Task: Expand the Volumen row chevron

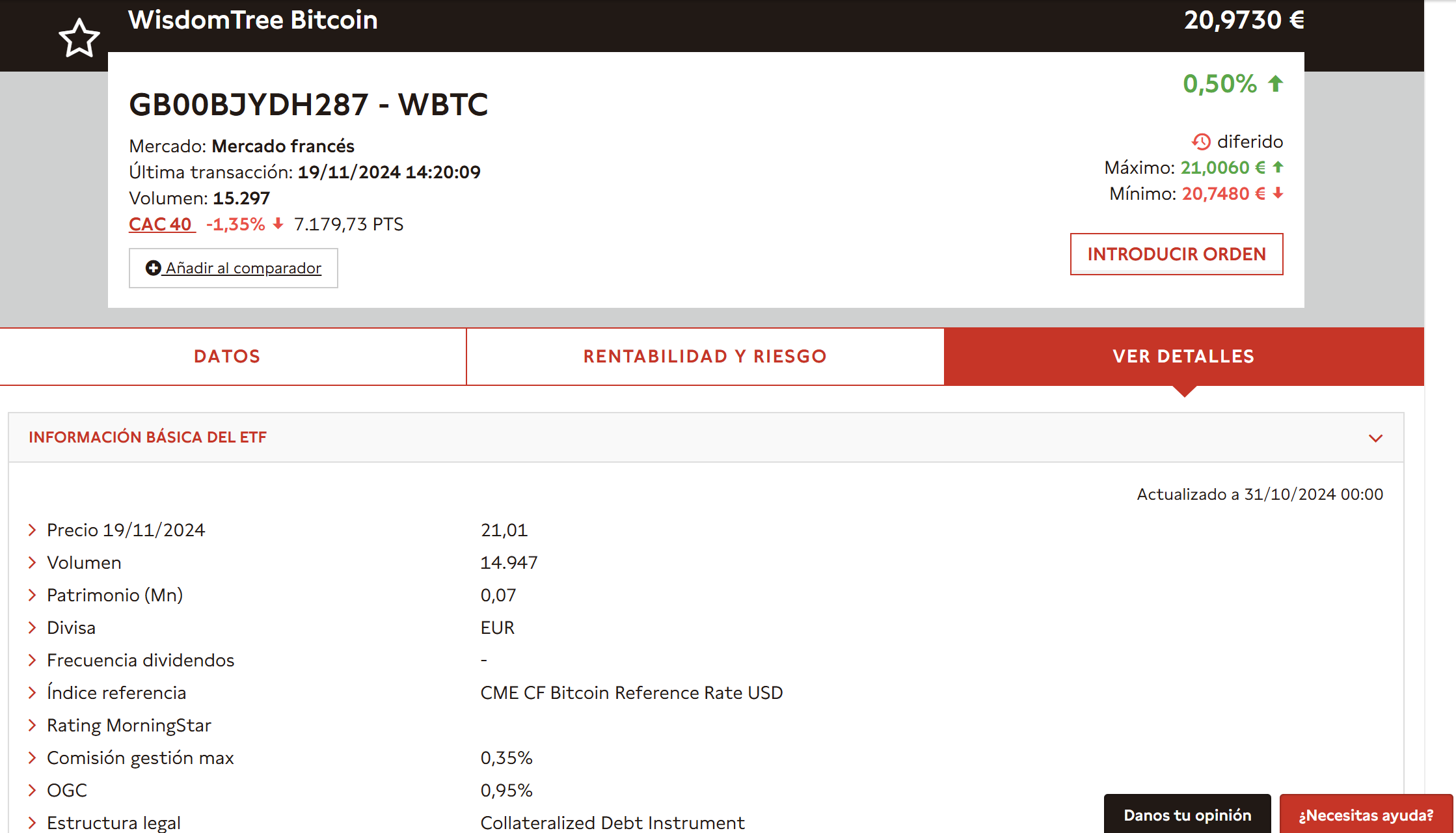Action: (x=32, y=562)
